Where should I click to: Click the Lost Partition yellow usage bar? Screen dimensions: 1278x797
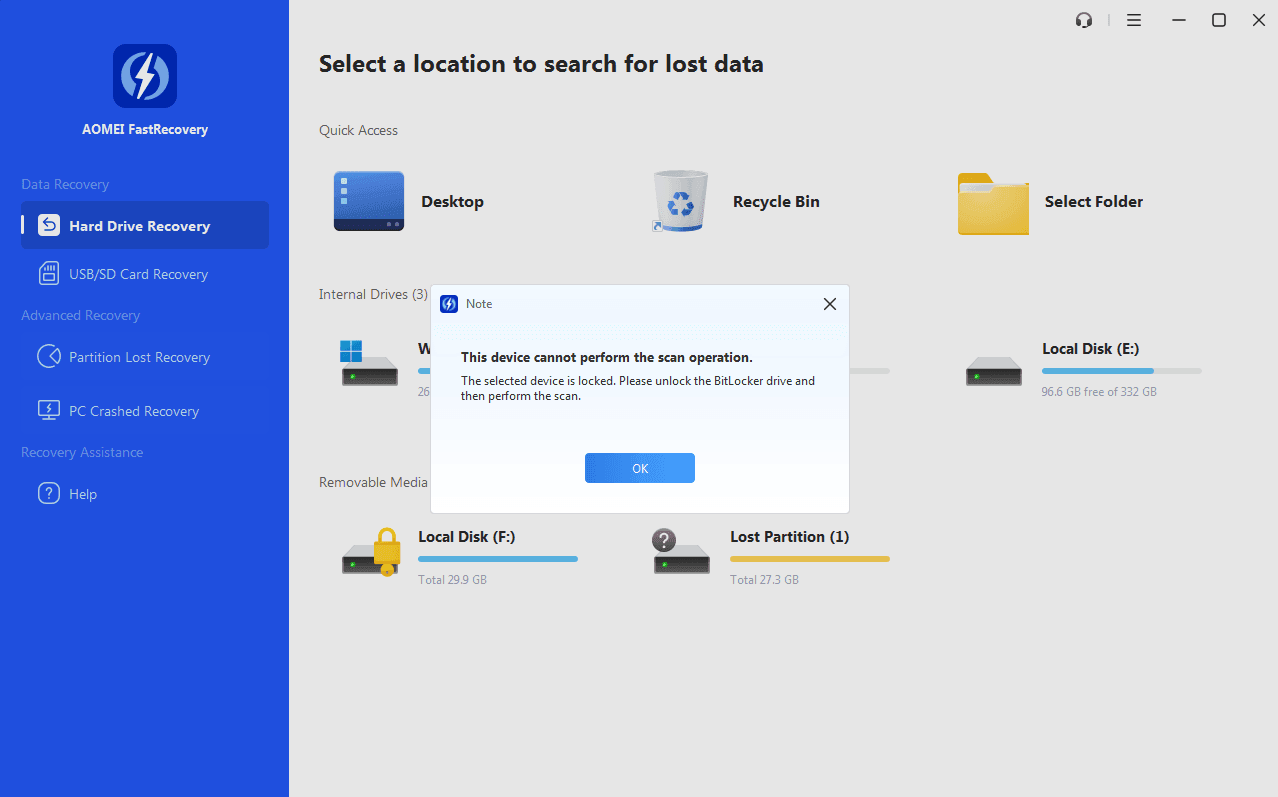[810, 559]
